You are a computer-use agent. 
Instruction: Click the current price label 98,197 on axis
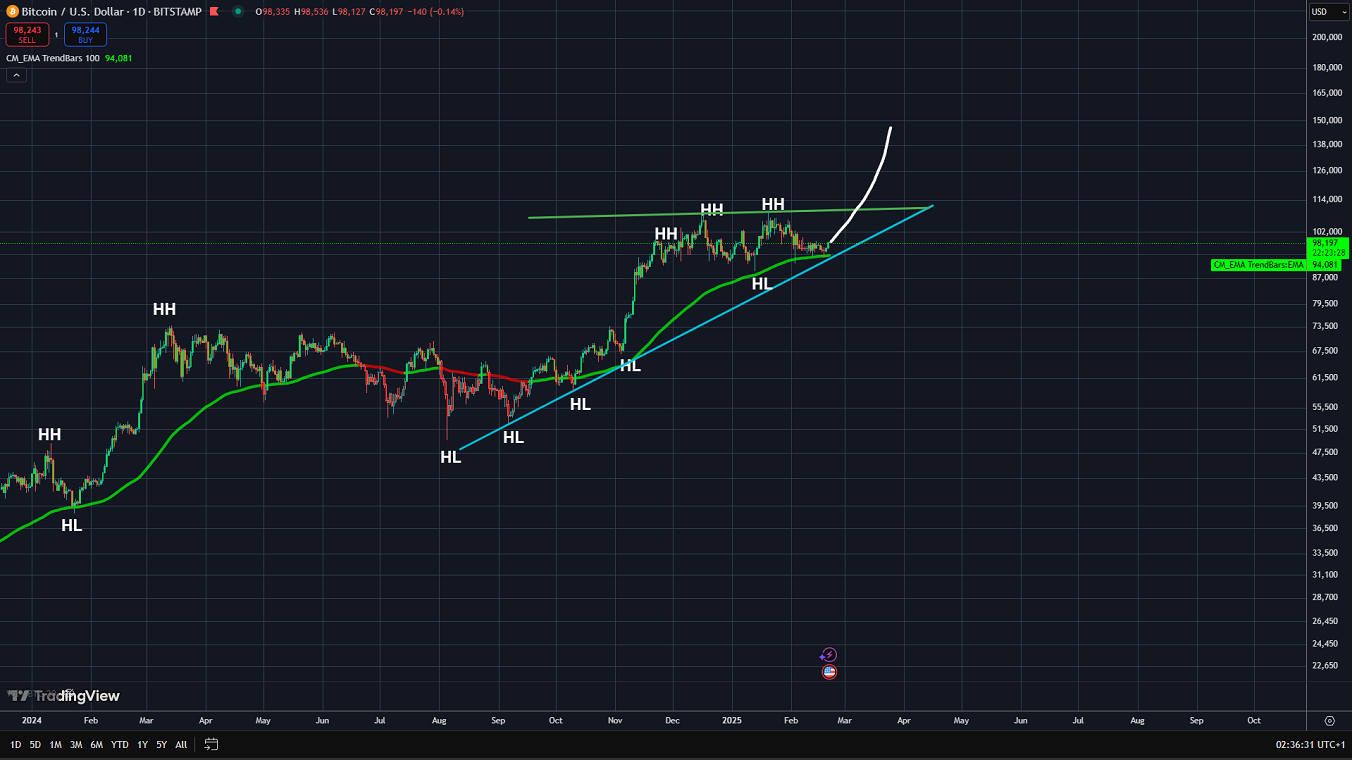[1328, 243]
